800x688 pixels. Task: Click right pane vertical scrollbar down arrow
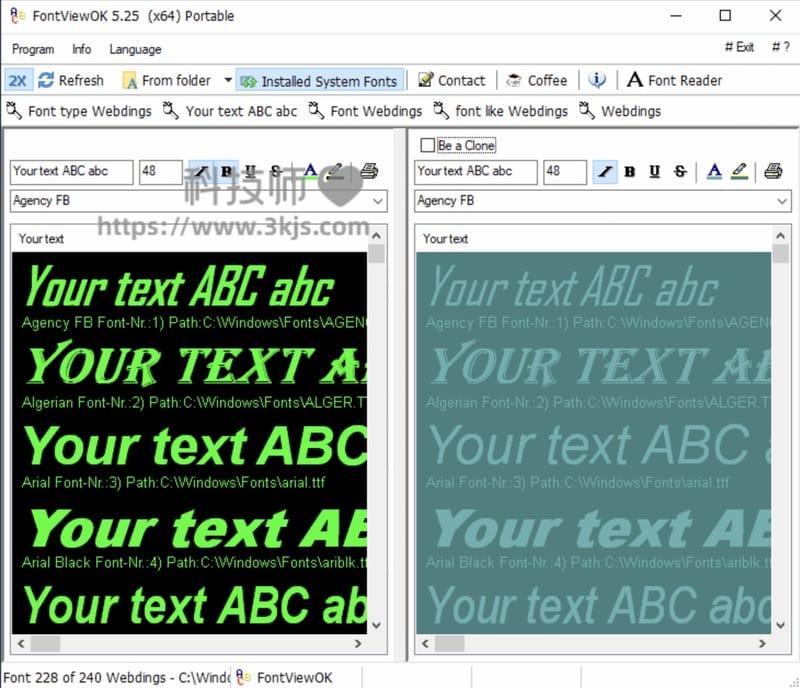pos(781,625)
